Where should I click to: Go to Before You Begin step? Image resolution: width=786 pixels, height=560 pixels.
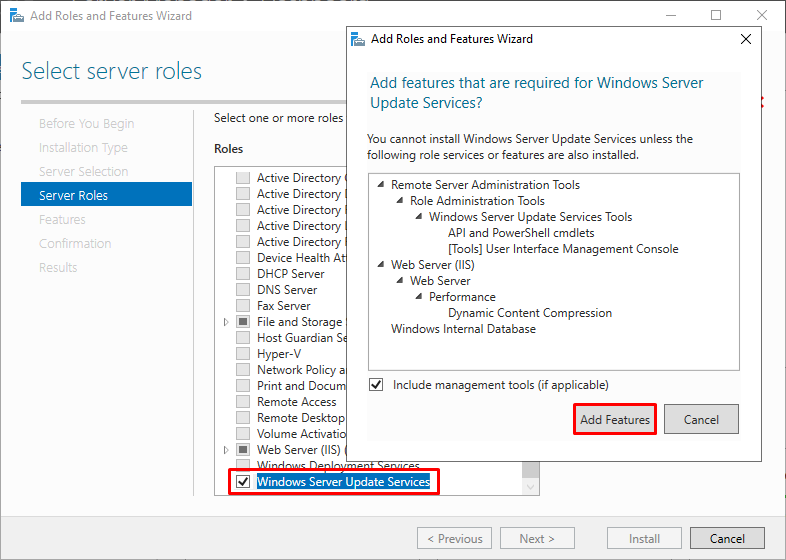pos(87,123)
